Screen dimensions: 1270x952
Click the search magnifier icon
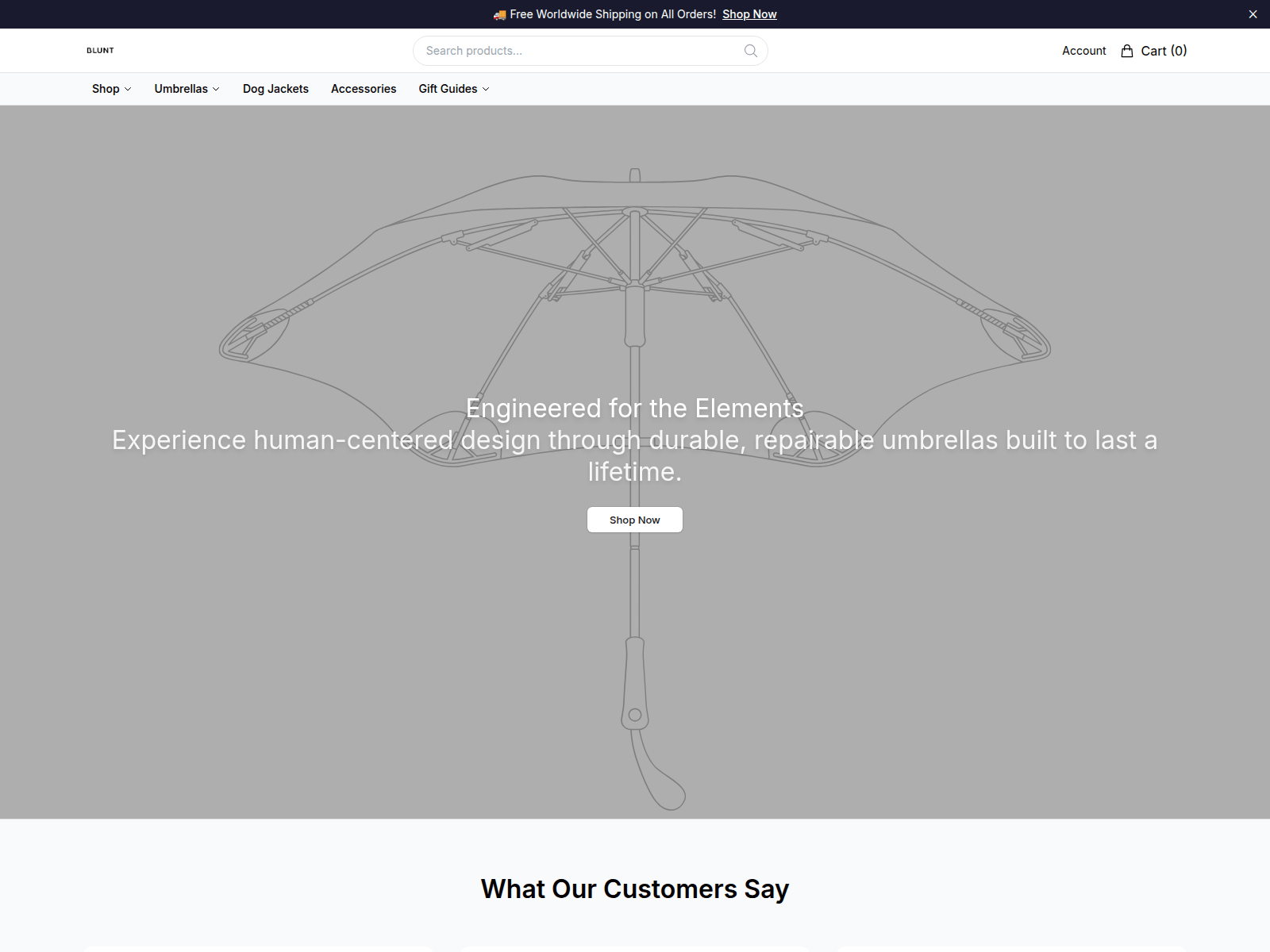tap(750, 51)
